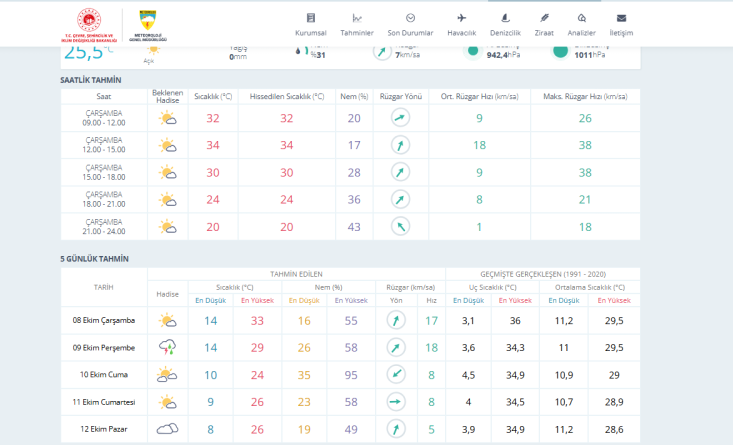Click the cloudy icon for 12 Ekim Pazar
733x445 pixels.
[167, 429]
